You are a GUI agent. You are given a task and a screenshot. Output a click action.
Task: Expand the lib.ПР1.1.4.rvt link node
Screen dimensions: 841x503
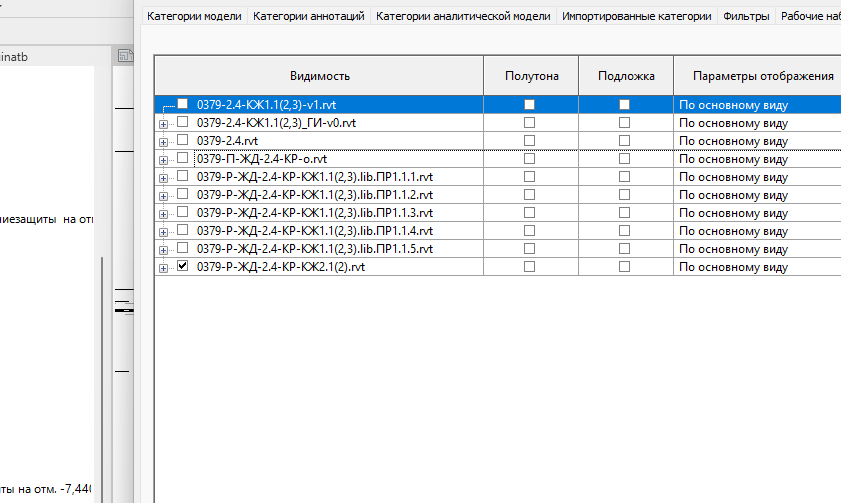pos(164,232)
